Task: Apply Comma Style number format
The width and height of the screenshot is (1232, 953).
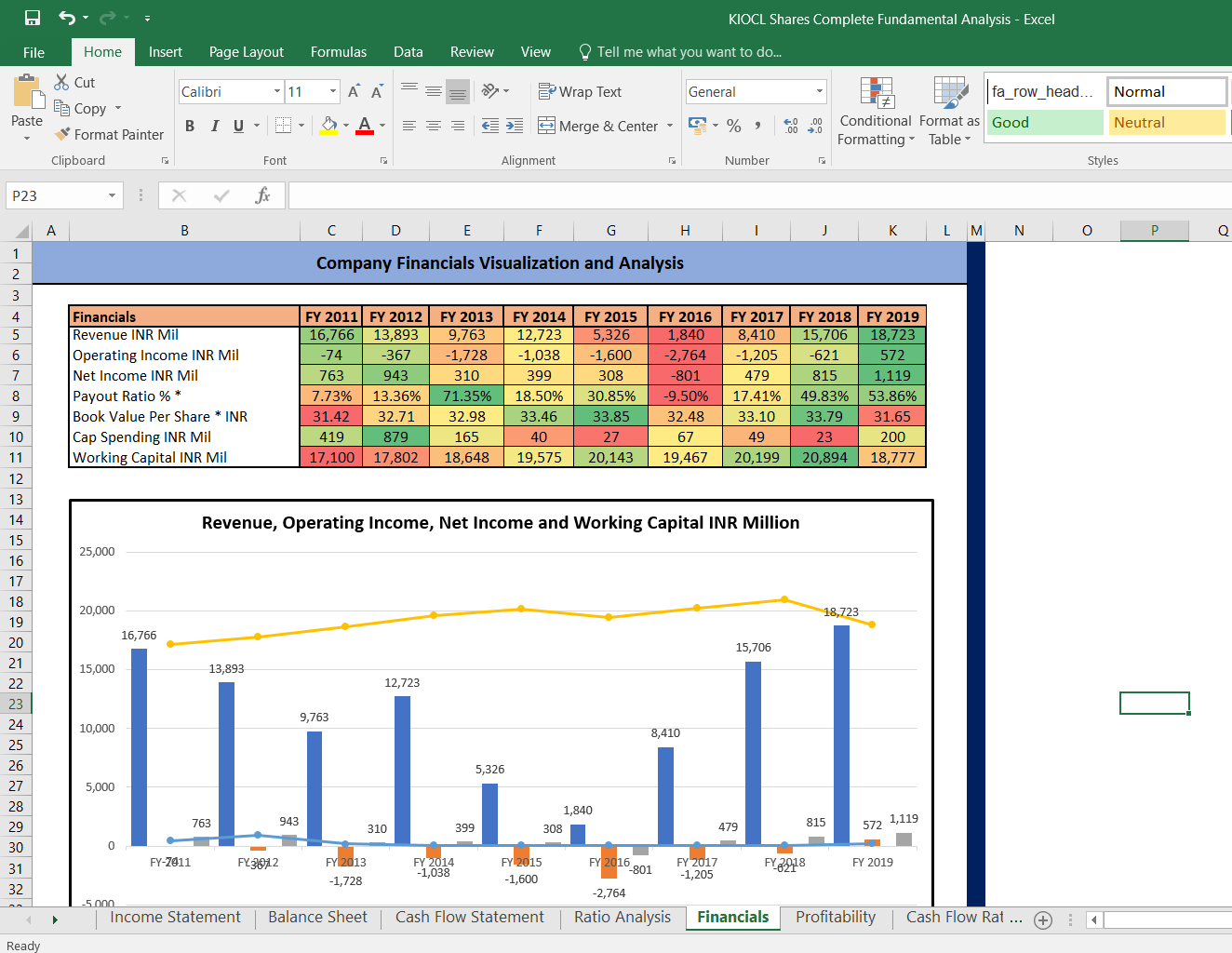Action: 758,126
